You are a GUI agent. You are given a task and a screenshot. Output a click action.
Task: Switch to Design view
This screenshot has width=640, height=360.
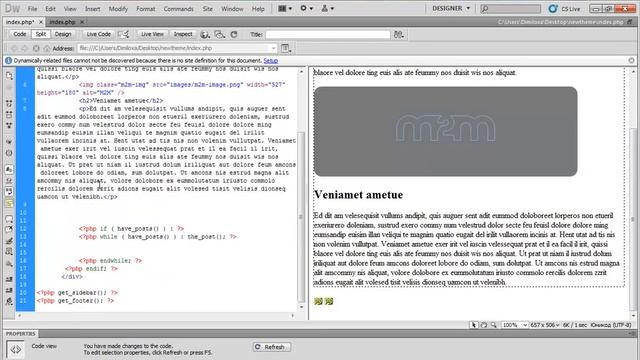pyautogui.click(x=63, y=34)
